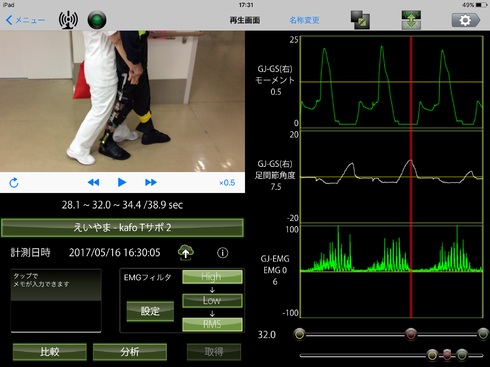The height and width of the screenshot is (367, 490).
Task: Select red handle on the lower range slider
Action: [x=447, y=355]
